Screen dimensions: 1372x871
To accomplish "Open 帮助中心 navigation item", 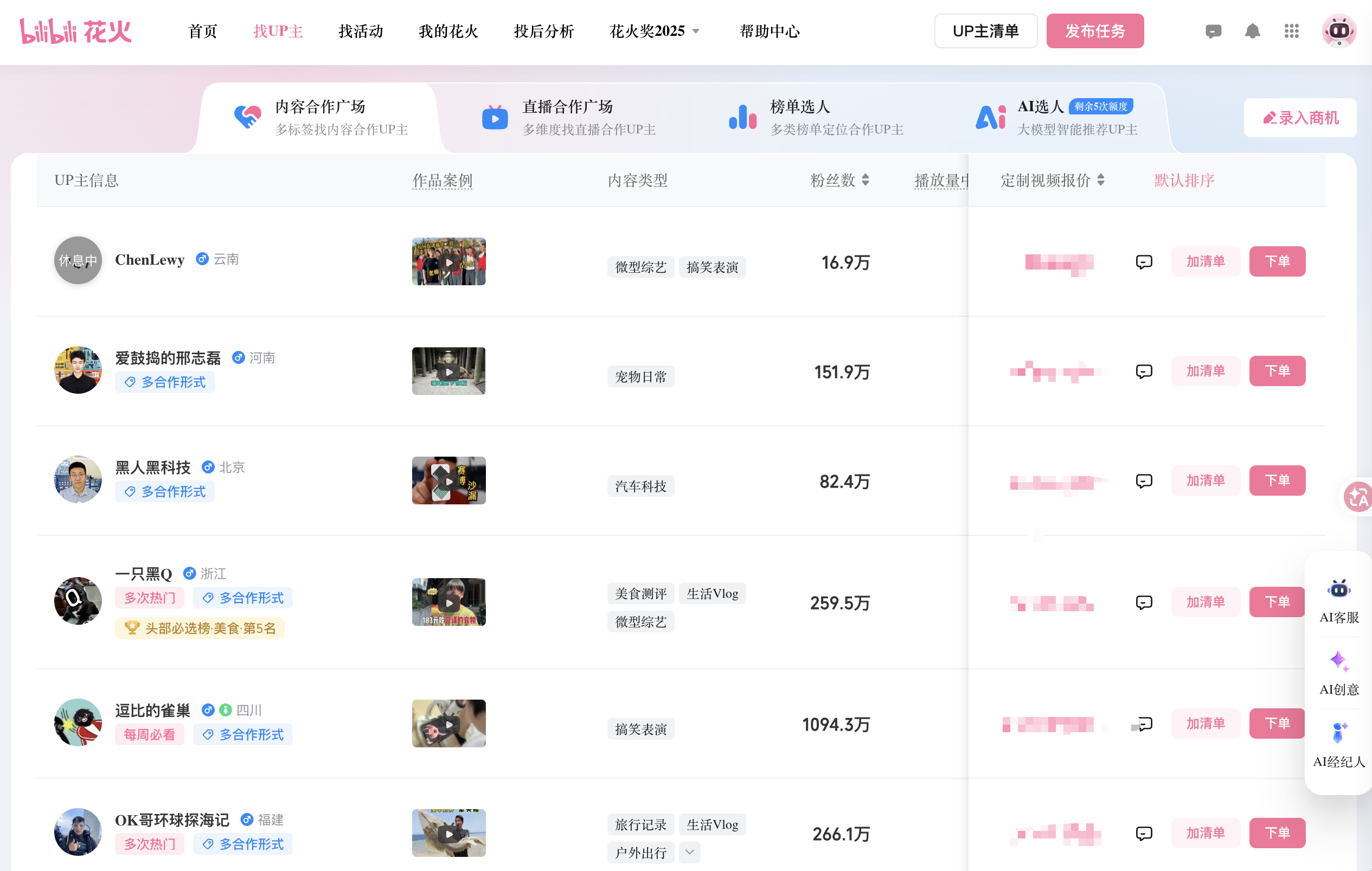I will tap(770, 31).
